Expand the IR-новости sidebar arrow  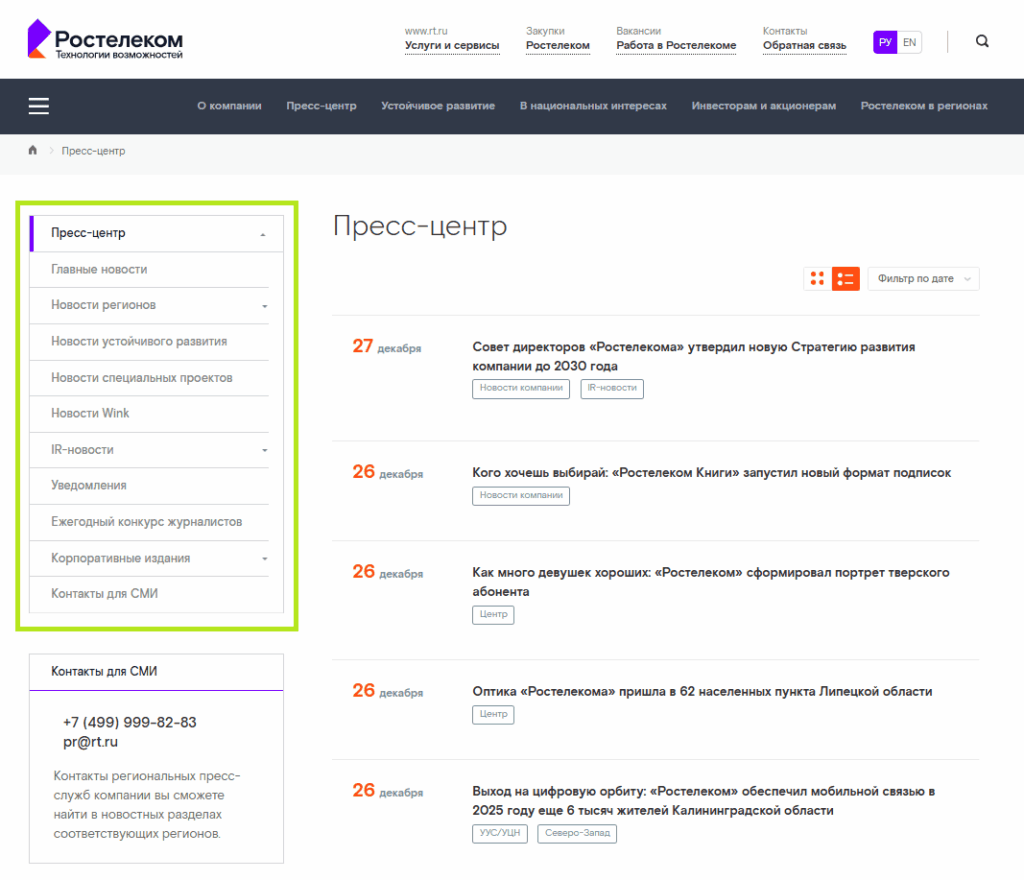pos(265,451)
